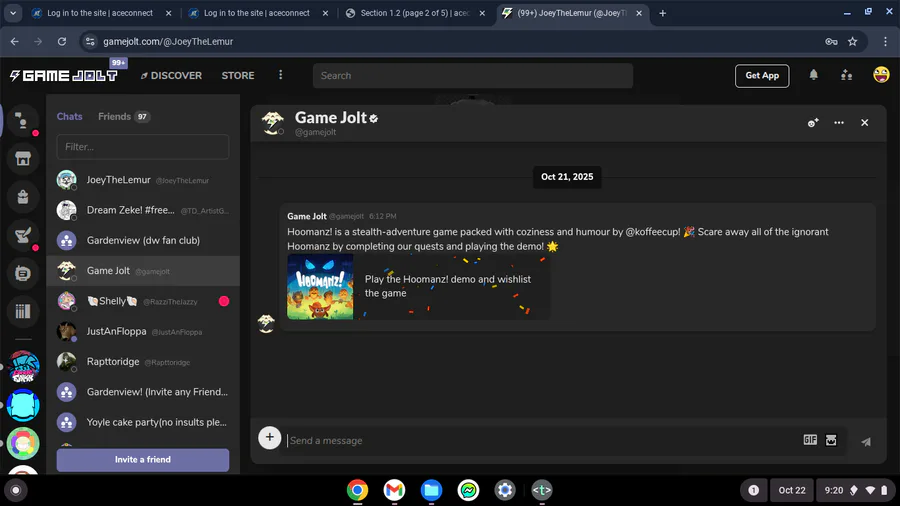
Task: Open the sticker picker icon
Action: (831, 440)
